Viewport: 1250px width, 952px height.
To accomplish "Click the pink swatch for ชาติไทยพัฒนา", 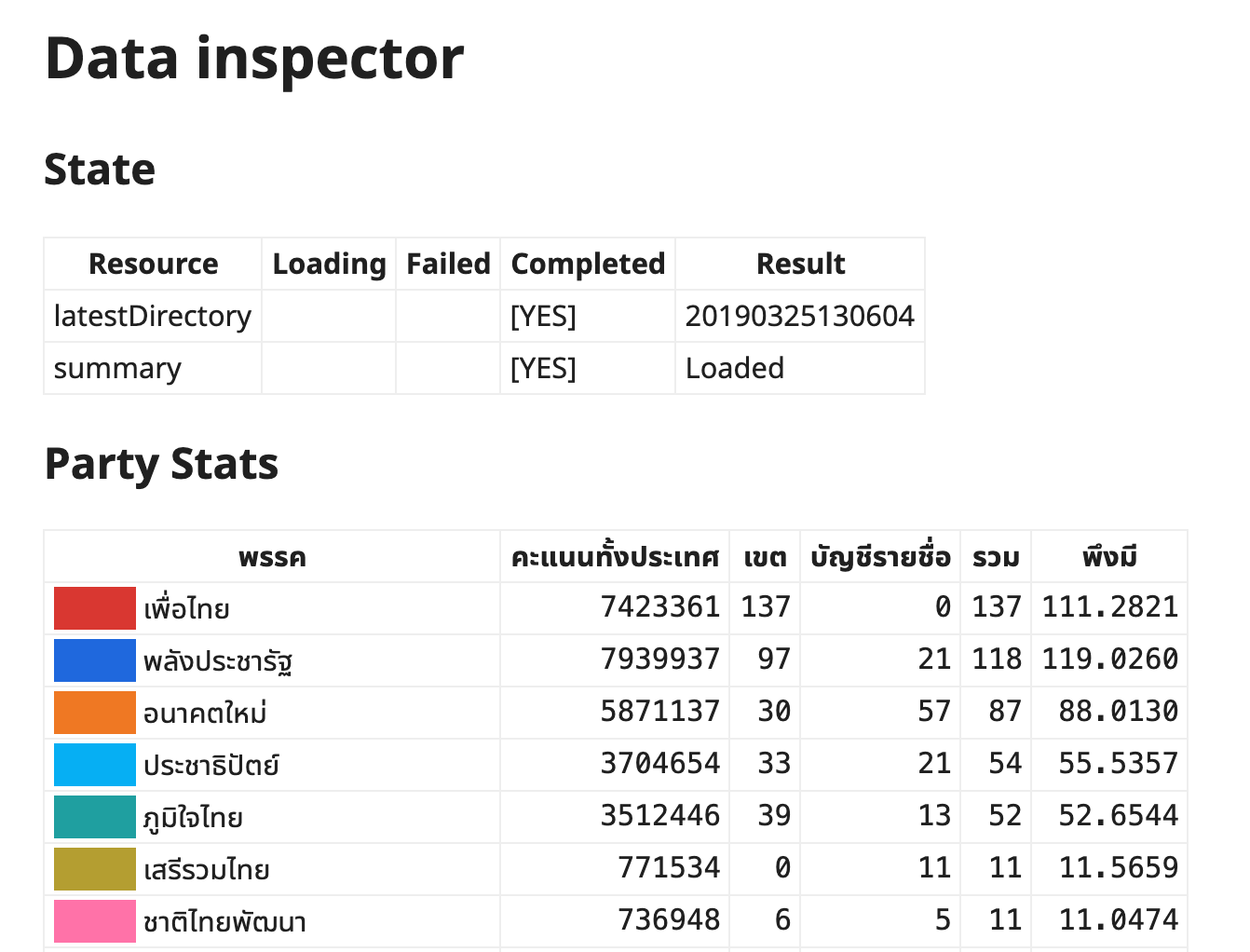I will [x=94, y=921].
